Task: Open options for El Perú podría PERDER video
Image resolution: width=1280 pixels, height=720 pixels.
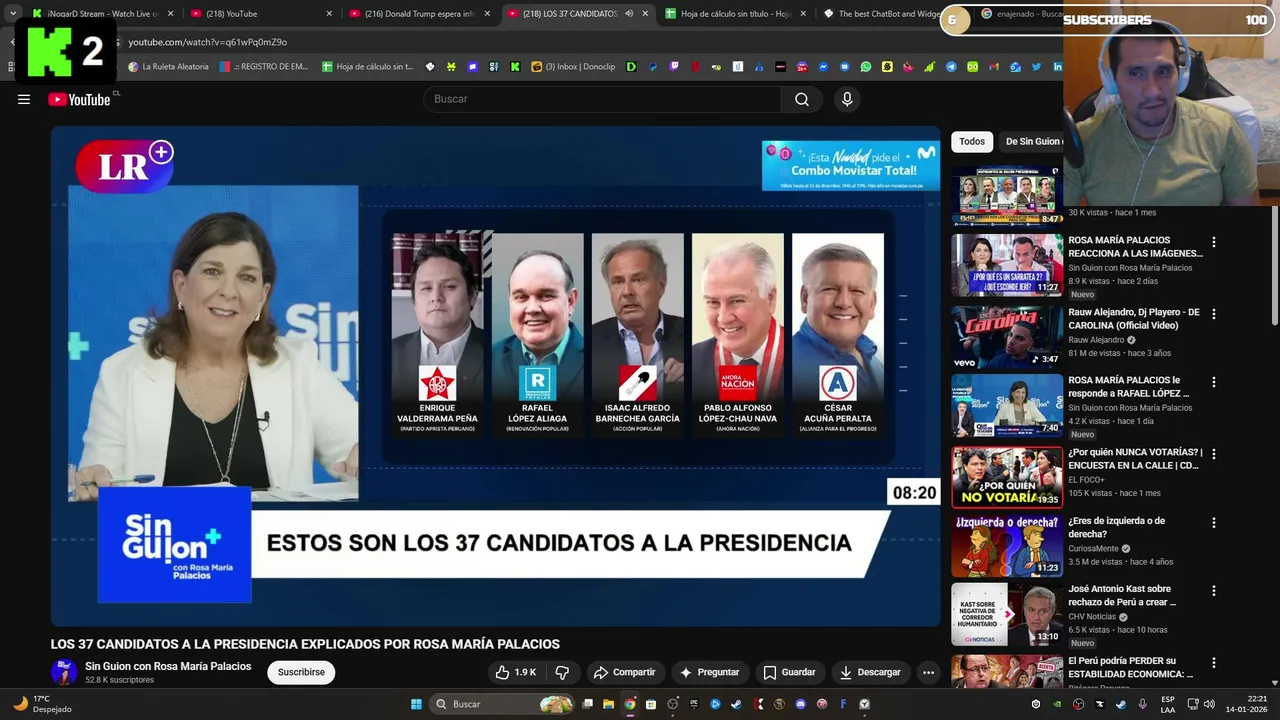Action: click(x=1214, y=663)
